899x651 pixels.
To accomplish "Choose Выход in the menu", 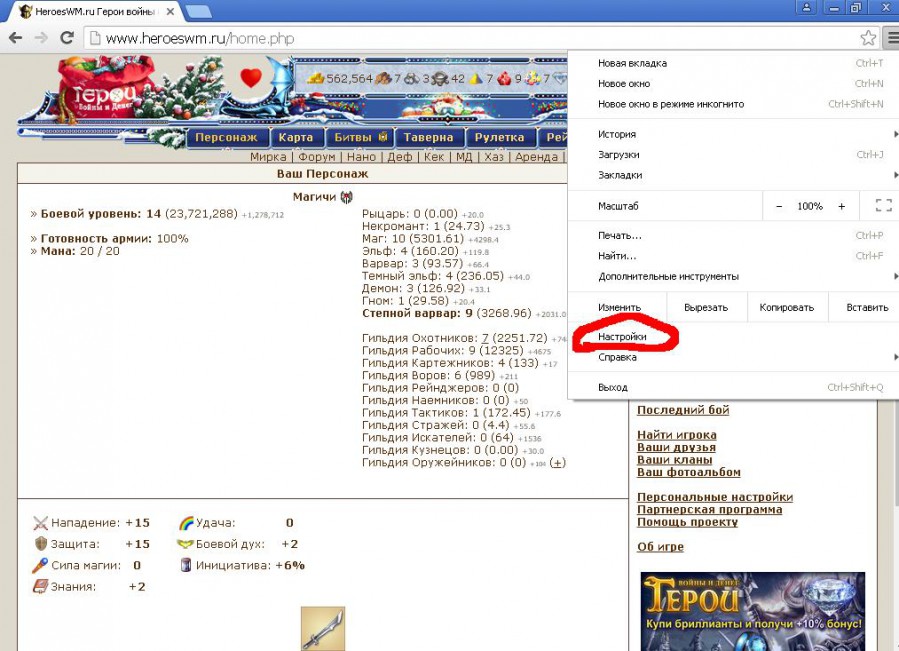I will pyautogui.click(x=733, y=388).
